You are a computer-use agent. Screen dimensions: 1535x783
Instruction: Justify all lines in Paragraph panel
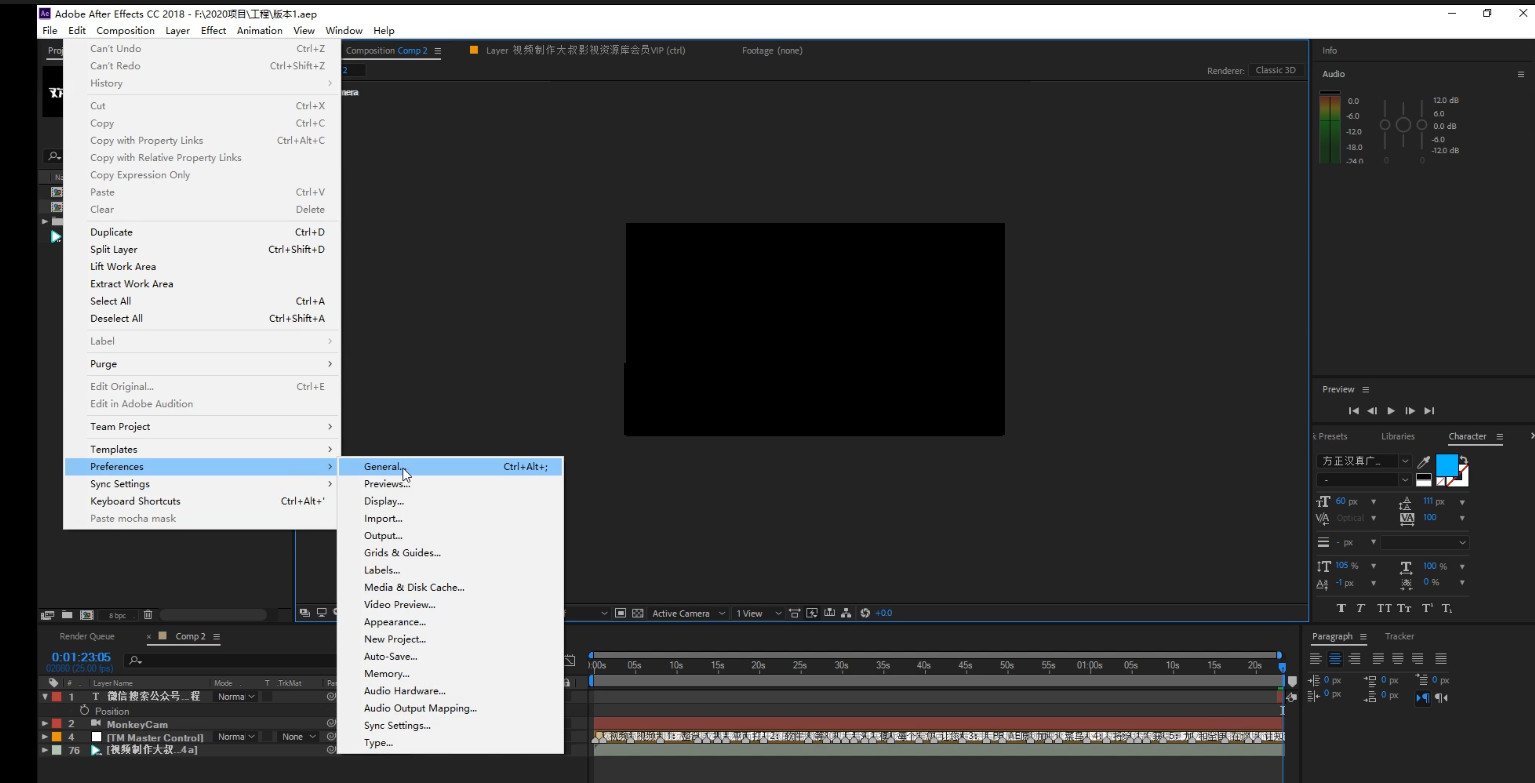(x=1441, y=659)
